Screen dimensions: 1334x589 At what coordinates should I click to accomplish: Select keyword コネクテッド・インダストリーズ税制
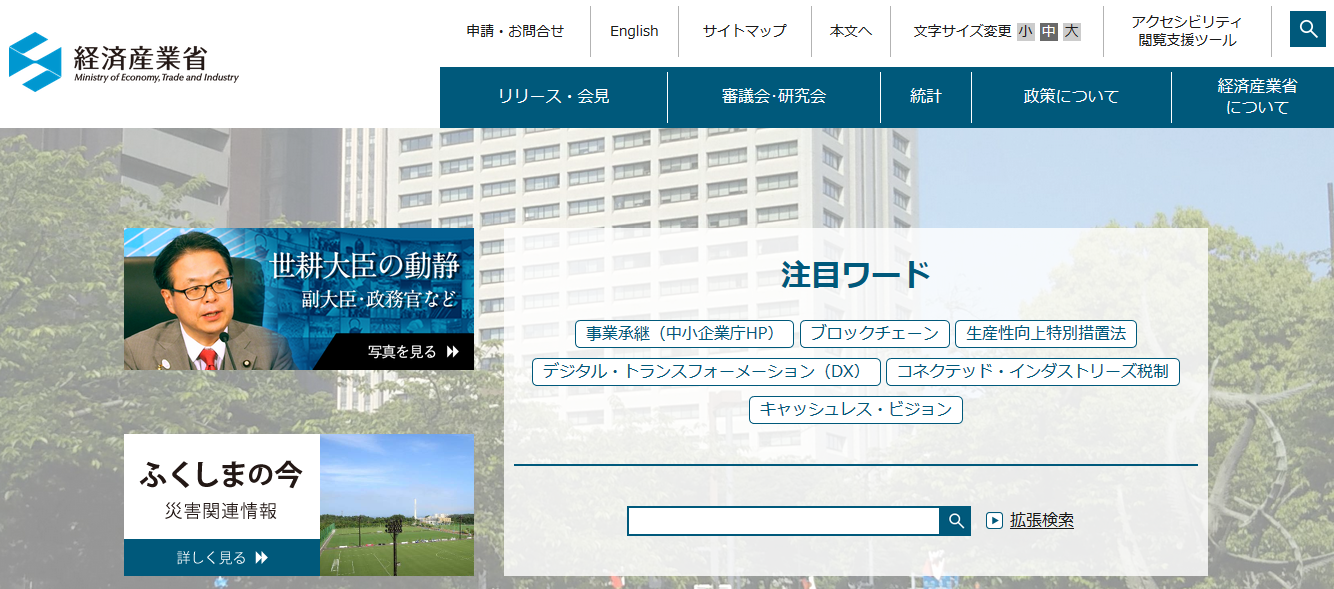coord(1033,372)
